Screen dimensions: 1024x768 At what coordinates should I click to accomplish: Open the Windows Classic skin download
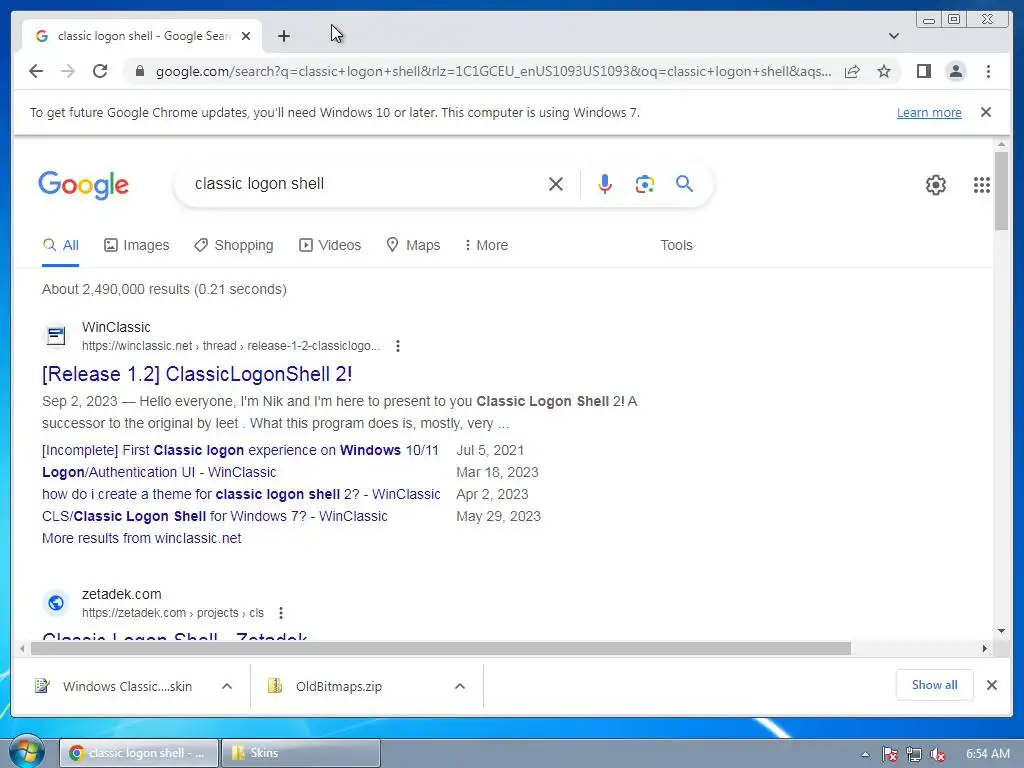click(115, 686)
